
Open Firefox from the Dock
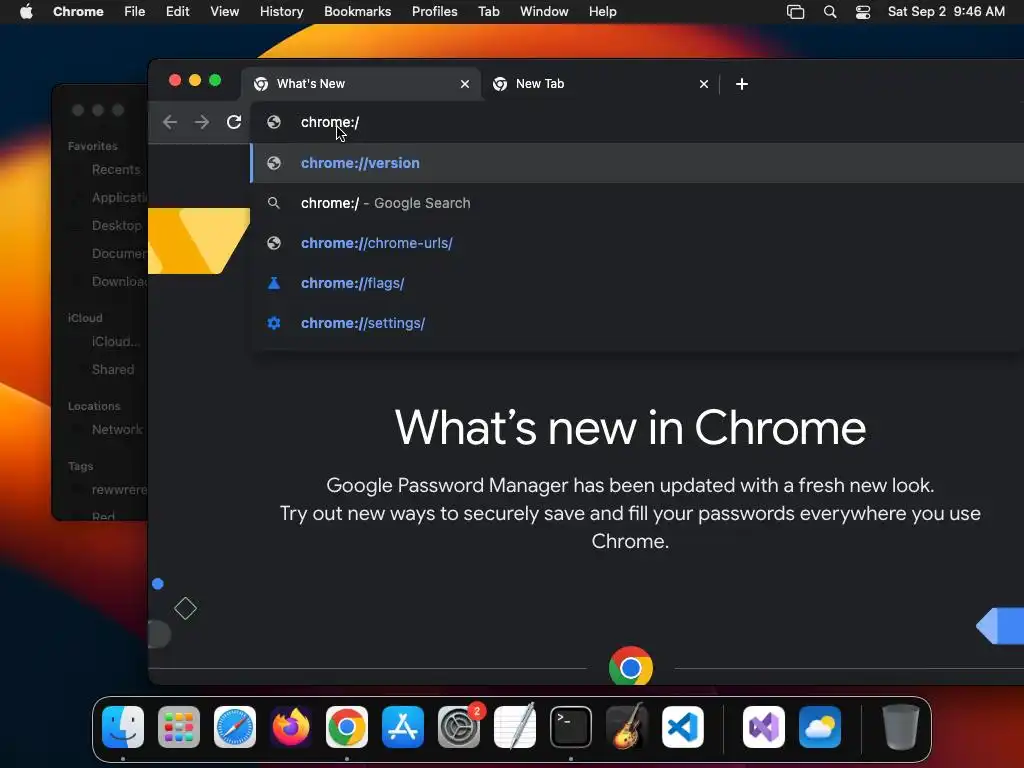tap(291, 727)
